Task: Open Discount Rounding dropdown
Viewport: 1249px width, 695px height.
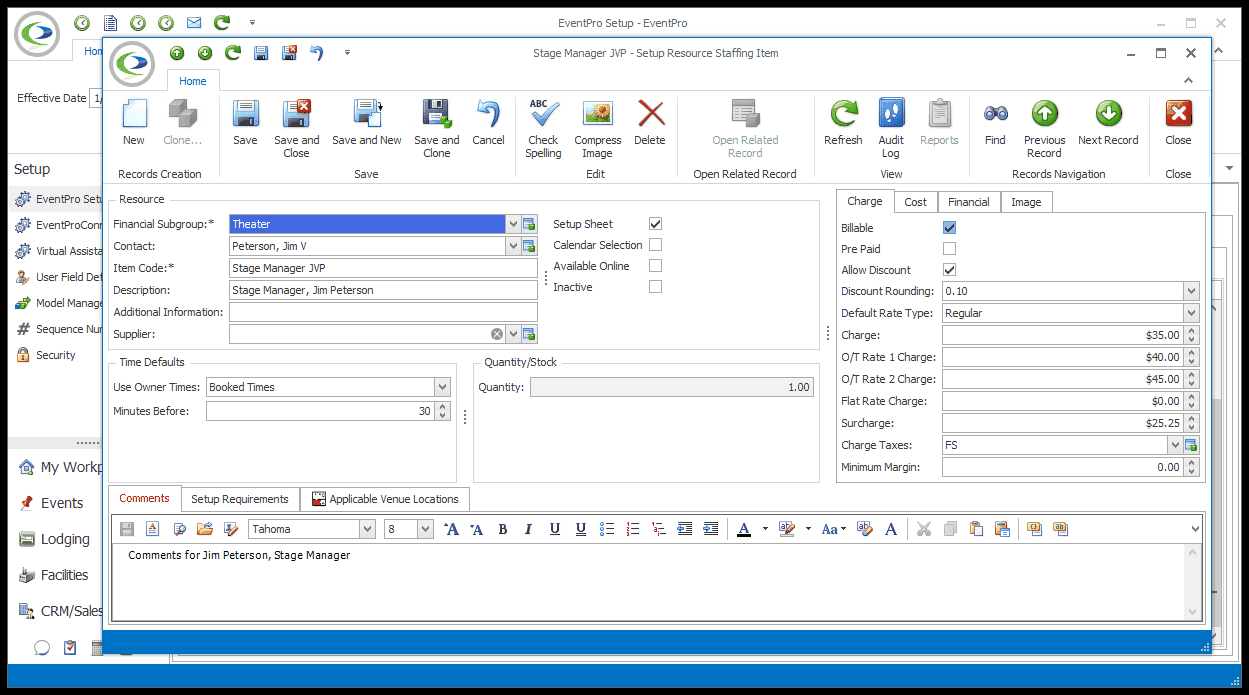Action: coord(1191,291)
